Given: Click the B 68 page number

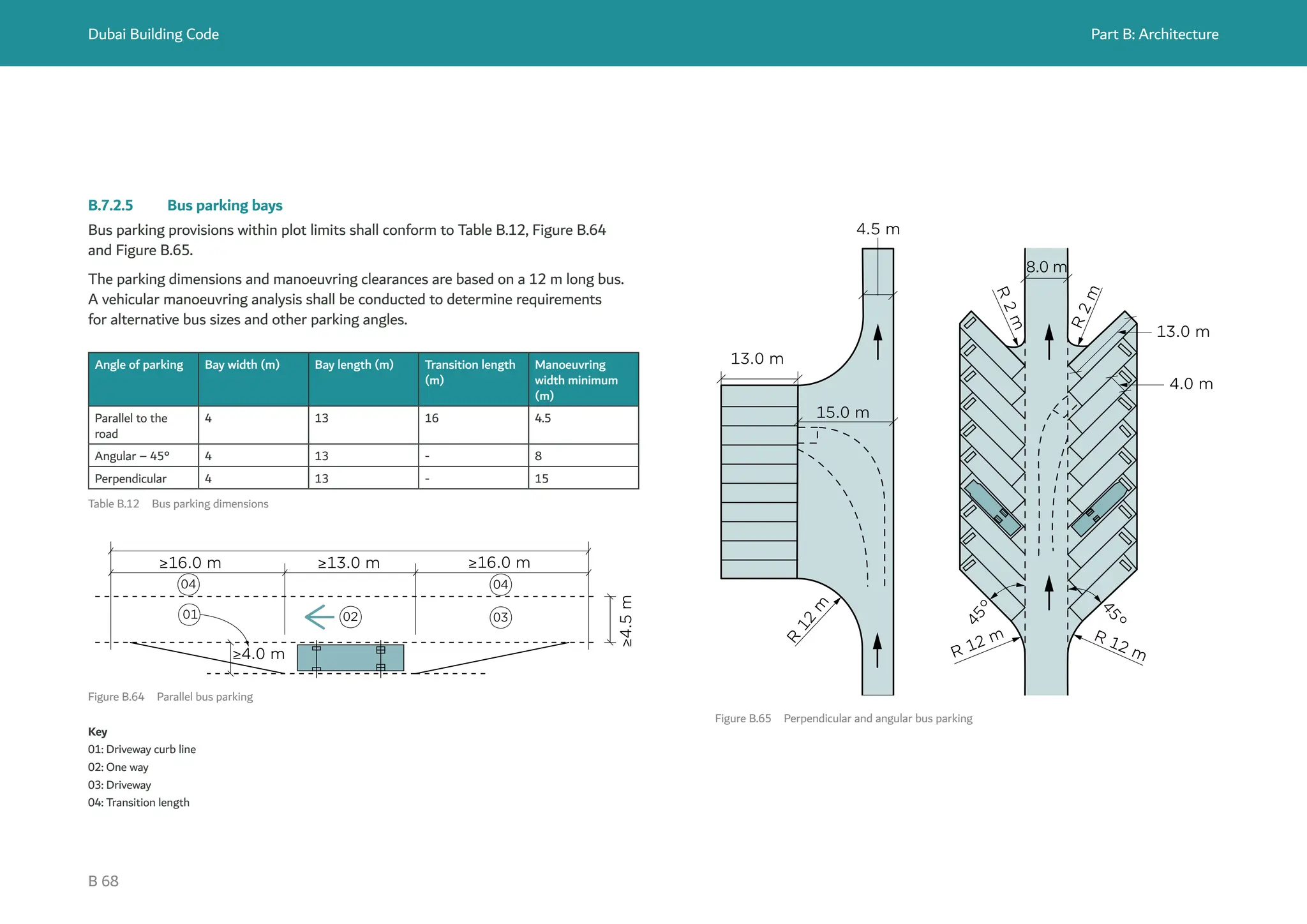Looking at the screenshot, I should pyautogui.click(x=103, y=881).
